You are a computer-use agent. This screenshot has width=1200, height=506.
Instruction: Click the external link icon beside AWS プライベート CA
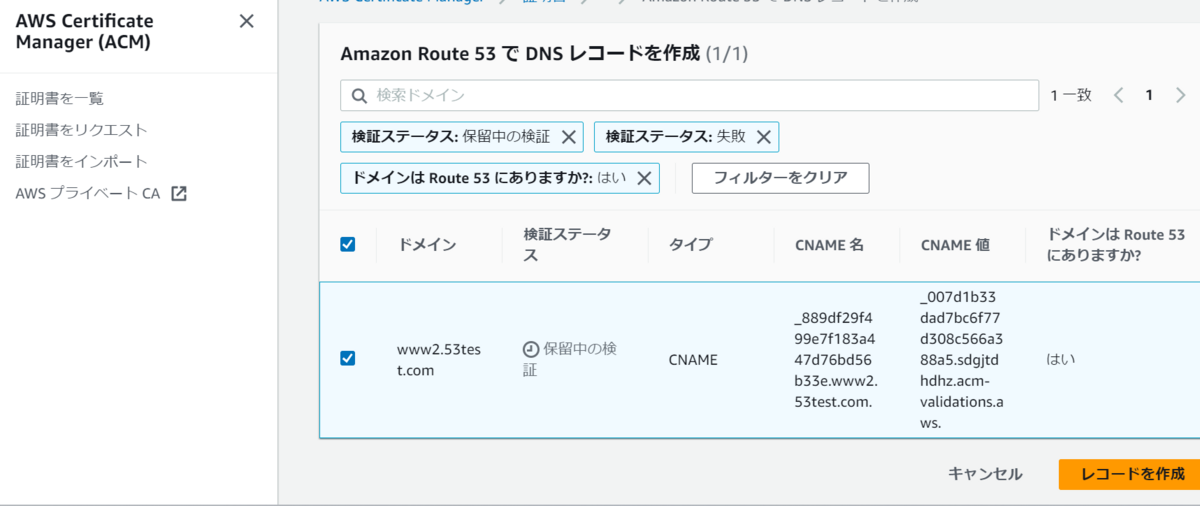[179, 193]
